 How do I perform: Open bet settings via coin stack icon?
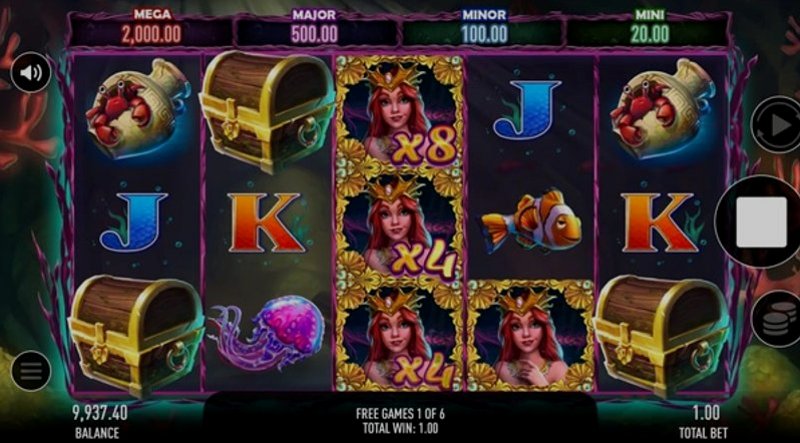(778, 318)
